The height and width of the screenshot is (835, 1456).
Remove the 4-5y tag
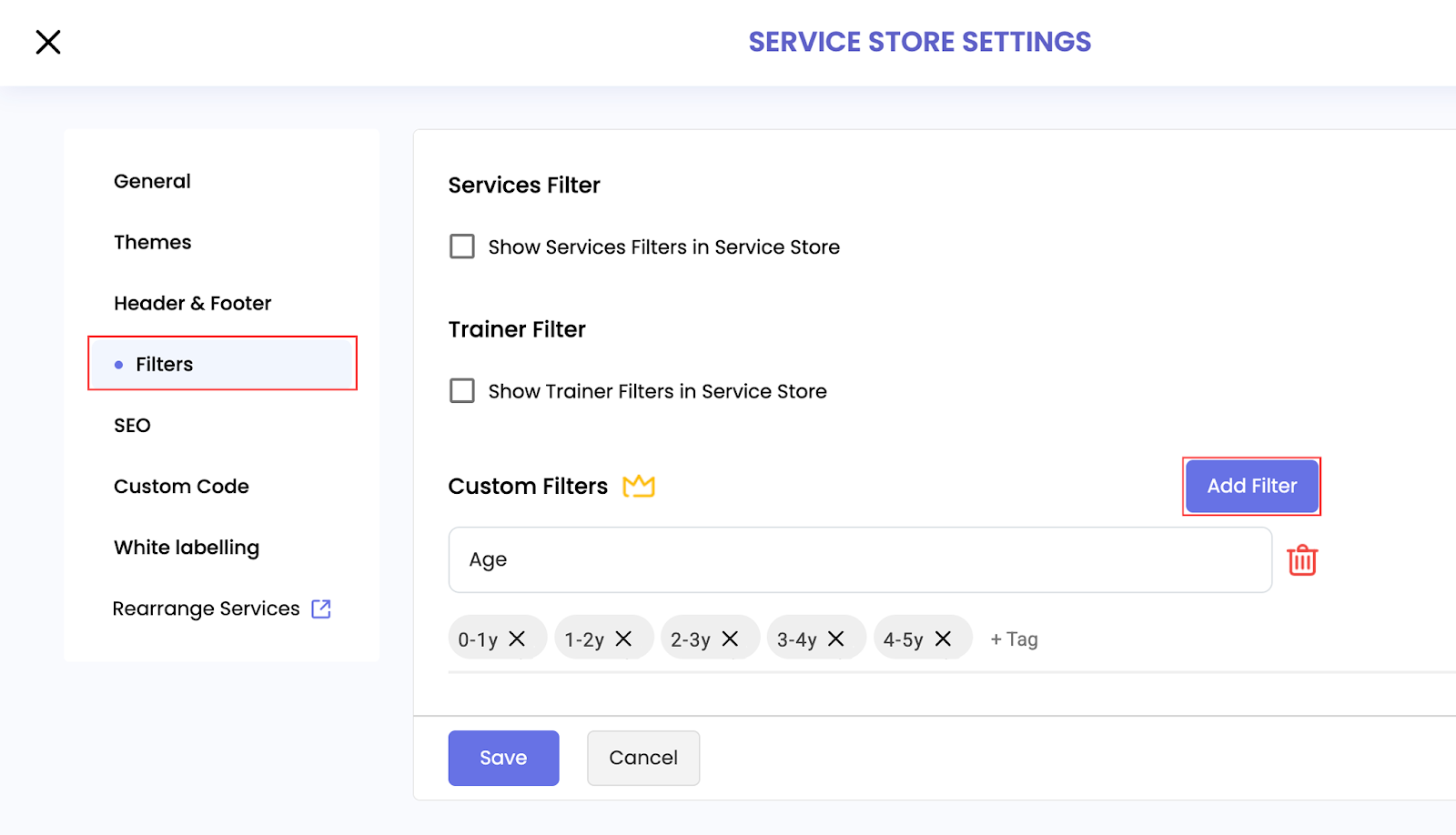pos(944,639)
